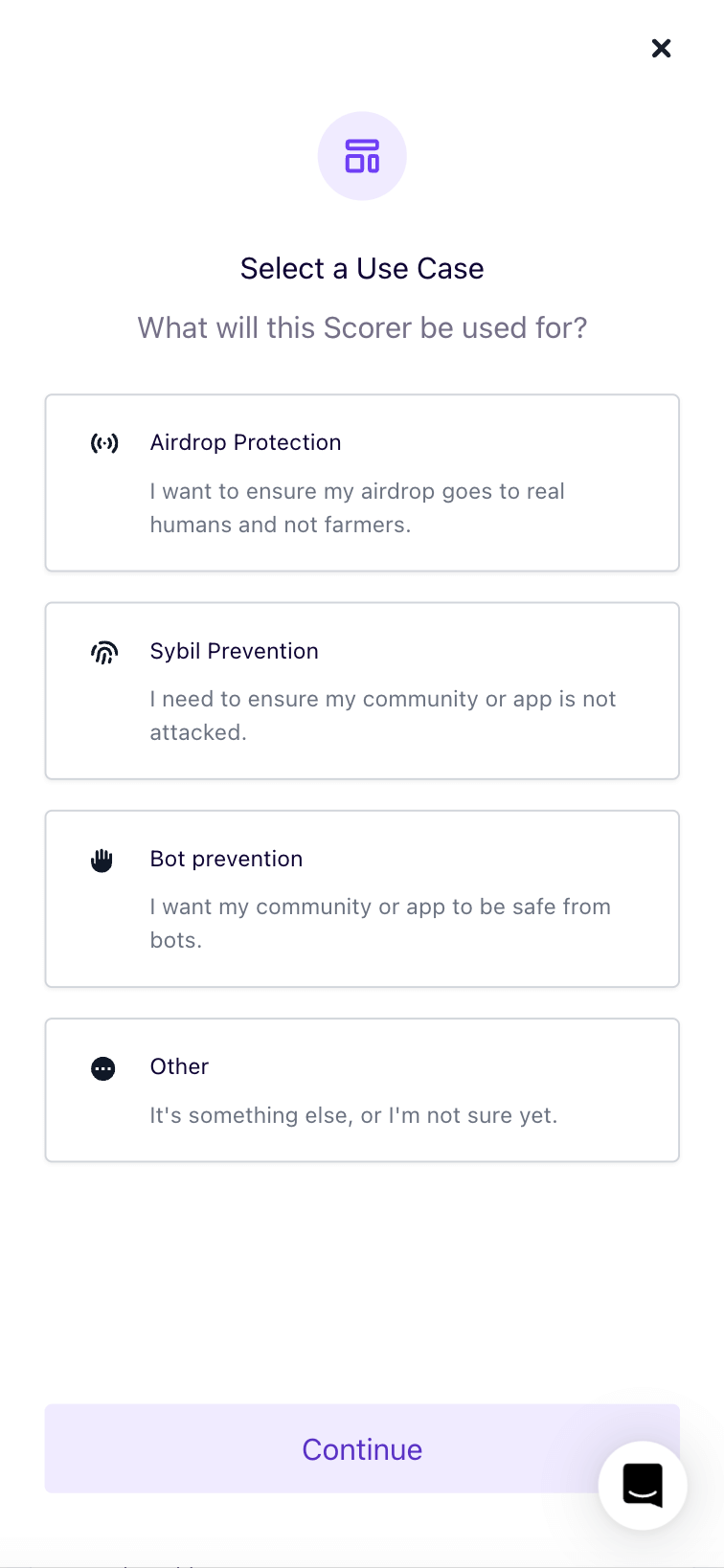Choose the Sybil Prevention option title
This screenshot has width=724, height=1568.
click(x=234, y=651)
